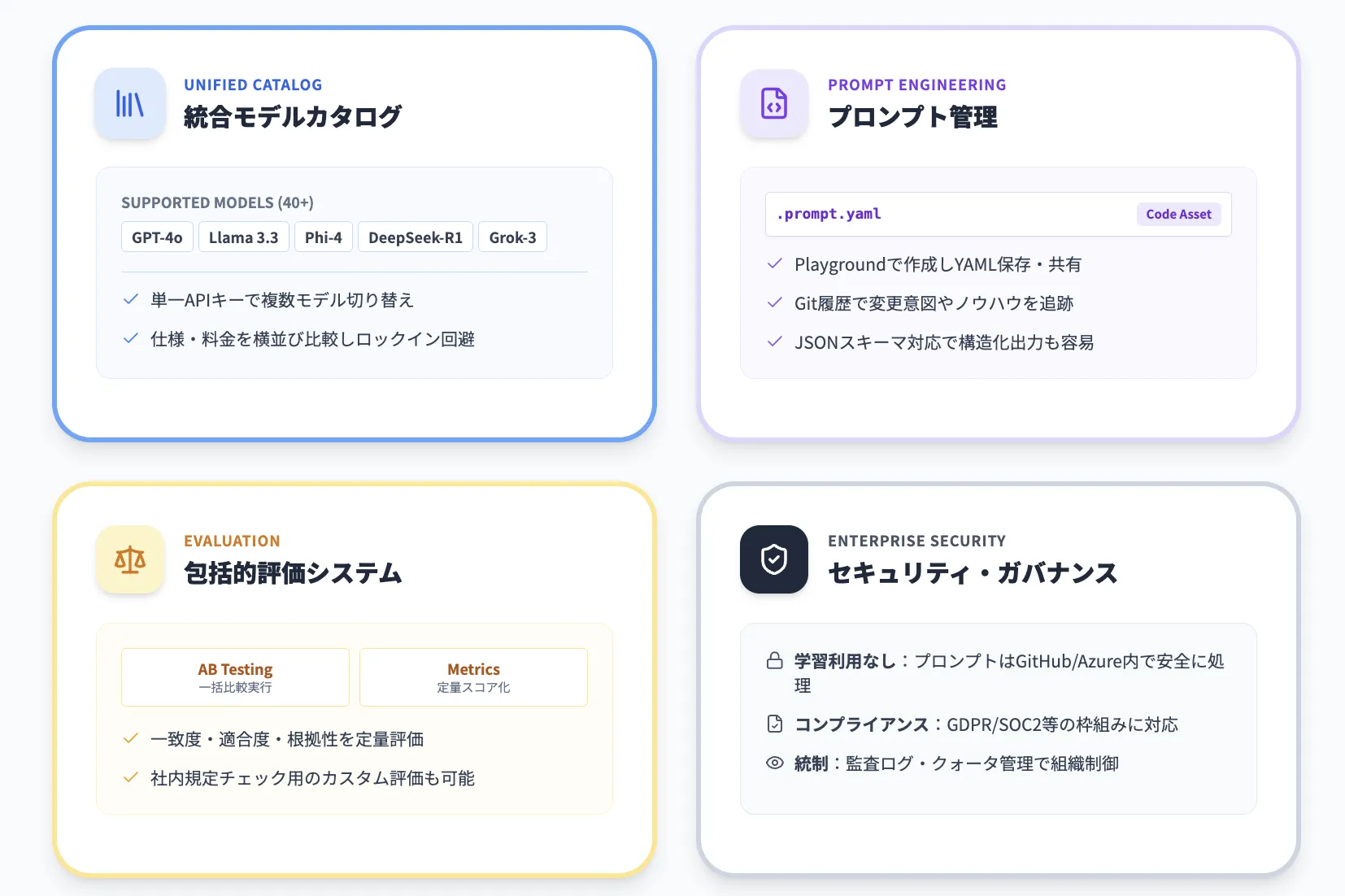
Task: Click the Unified Catalog bar-chart icon
Action: point(130,104)
